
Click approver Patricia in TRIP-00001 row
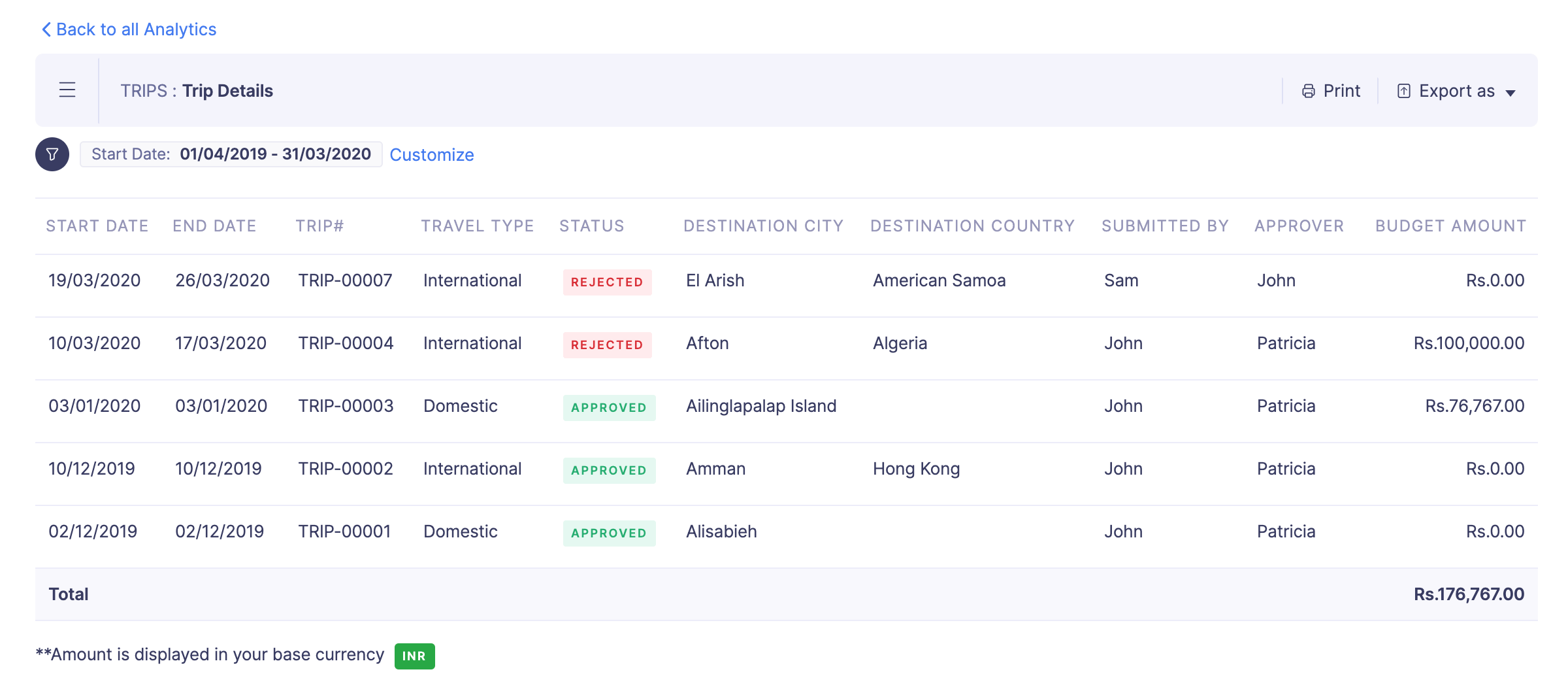click(x=1286, y=532)
